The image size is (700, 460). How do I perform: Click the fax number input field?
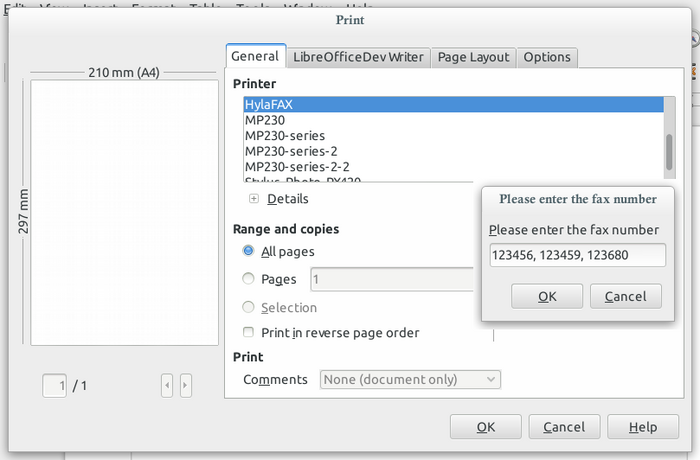[x=577, y=256]
